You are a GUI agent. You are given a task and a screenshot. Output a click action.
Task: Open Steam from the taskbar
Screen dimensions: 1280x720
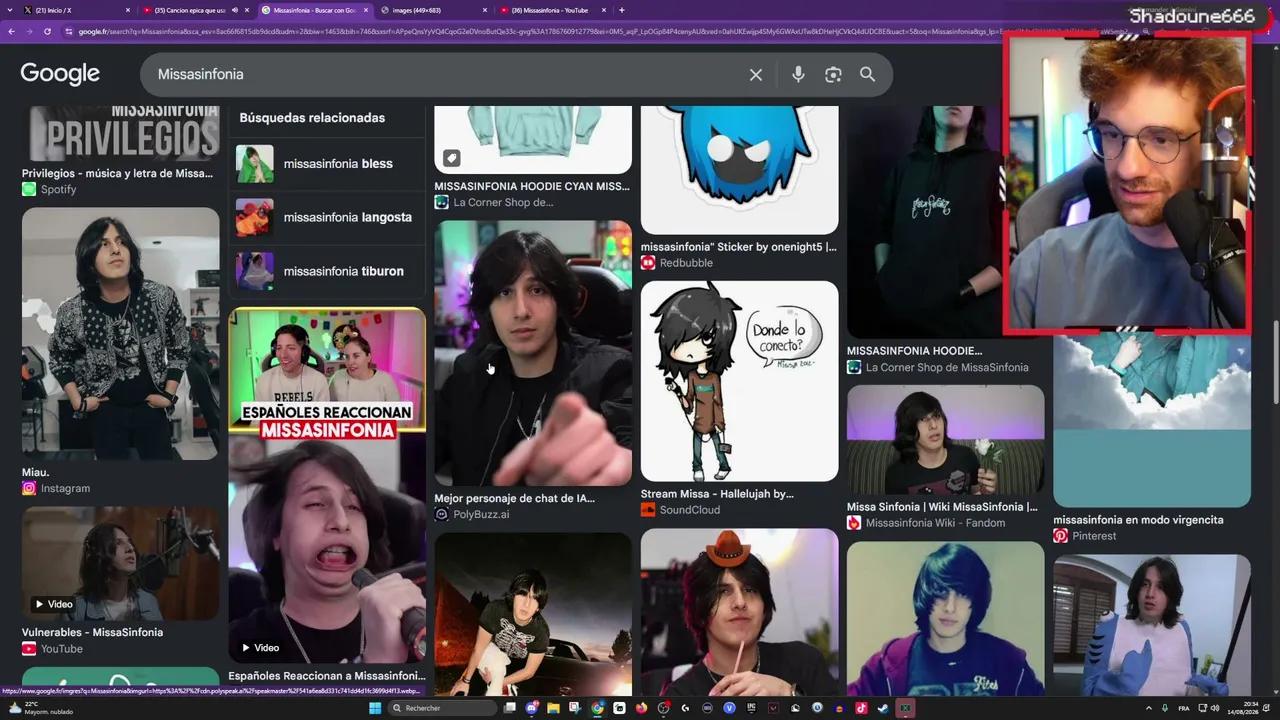click(x=882, y=708)
